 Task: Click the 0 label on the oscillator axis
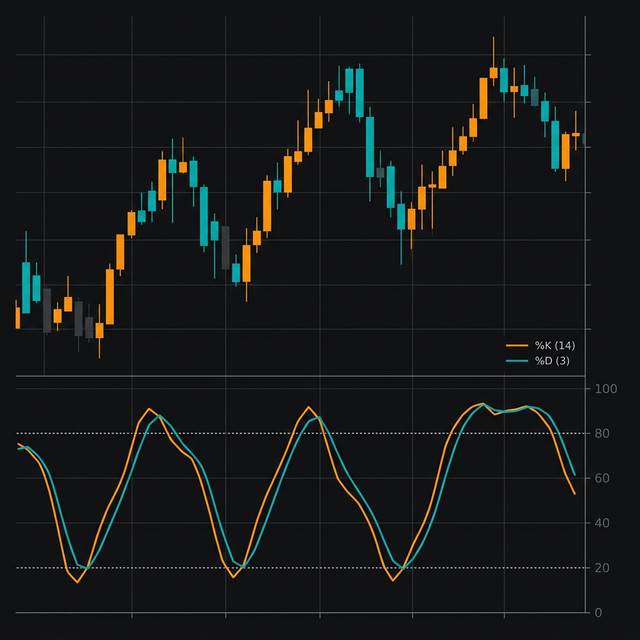click(x=600, y=613)
